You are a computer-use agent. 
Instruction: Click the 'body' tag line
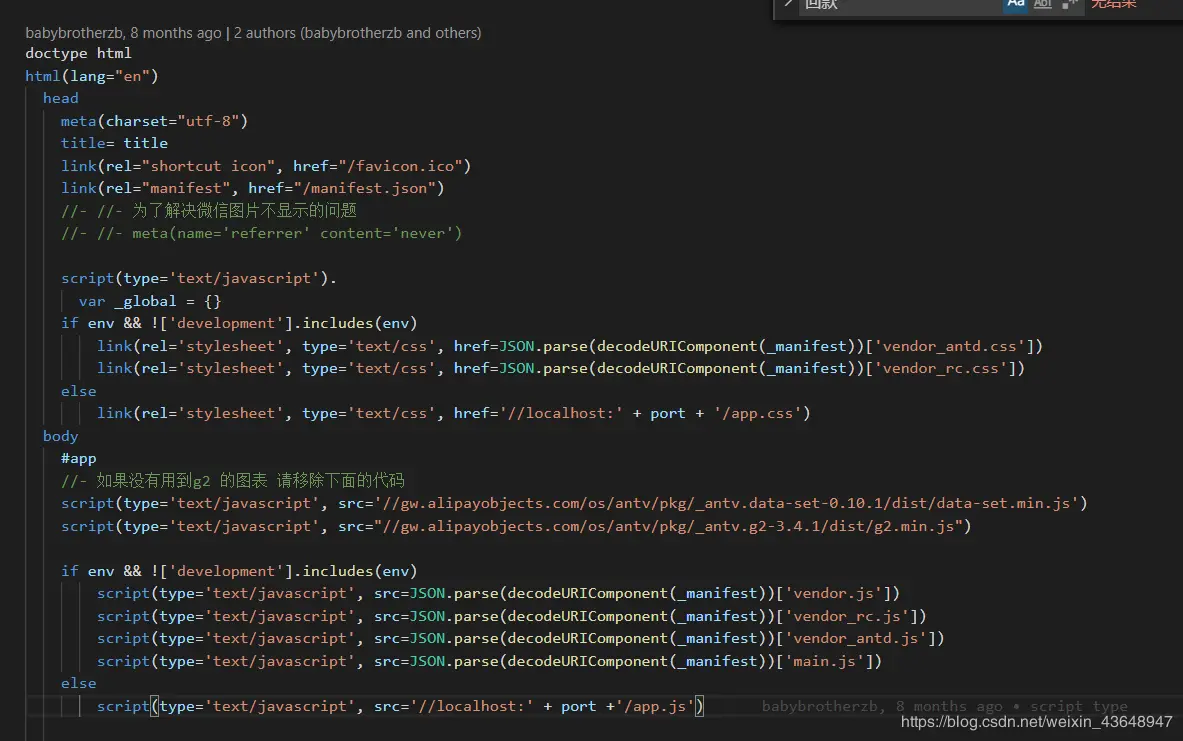click(x=60, y=436)
